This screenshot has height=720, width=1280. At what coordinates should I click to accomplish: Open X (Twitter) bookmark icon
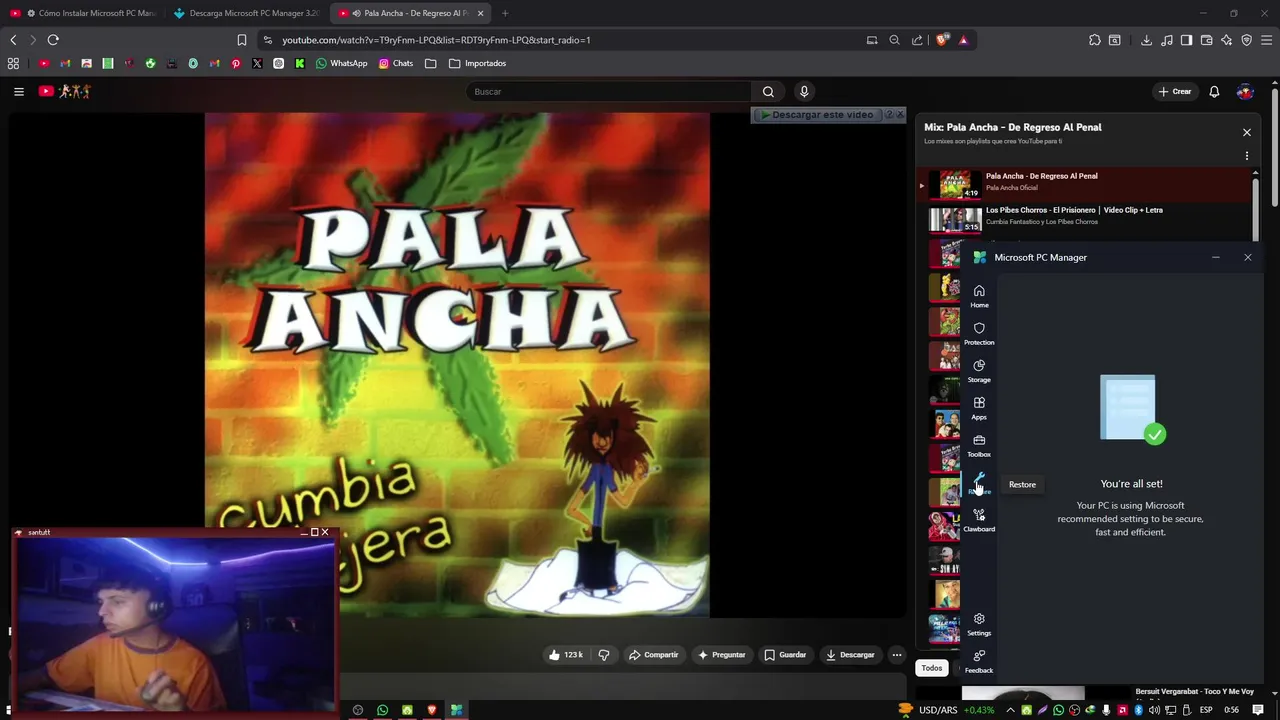[257, 63]
